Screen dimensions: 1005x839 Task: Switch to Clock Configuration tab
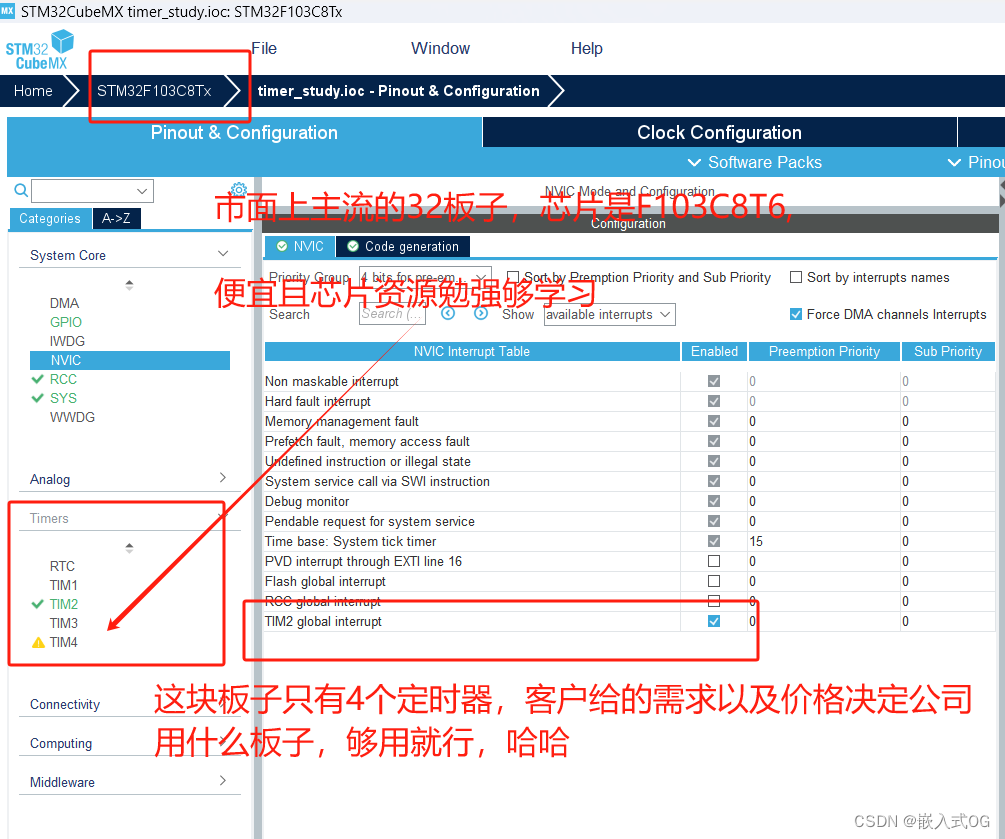(719, 132)
